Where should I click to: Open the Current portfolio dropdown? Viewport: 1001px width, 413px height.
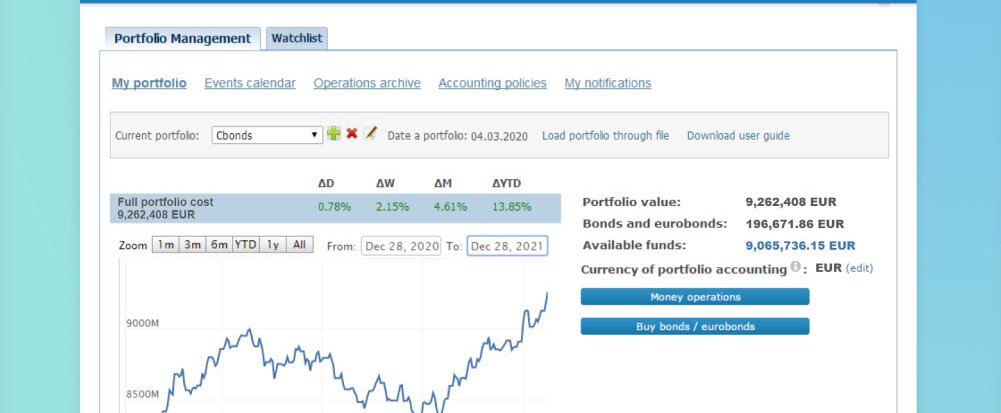click(x=267, y=135)
